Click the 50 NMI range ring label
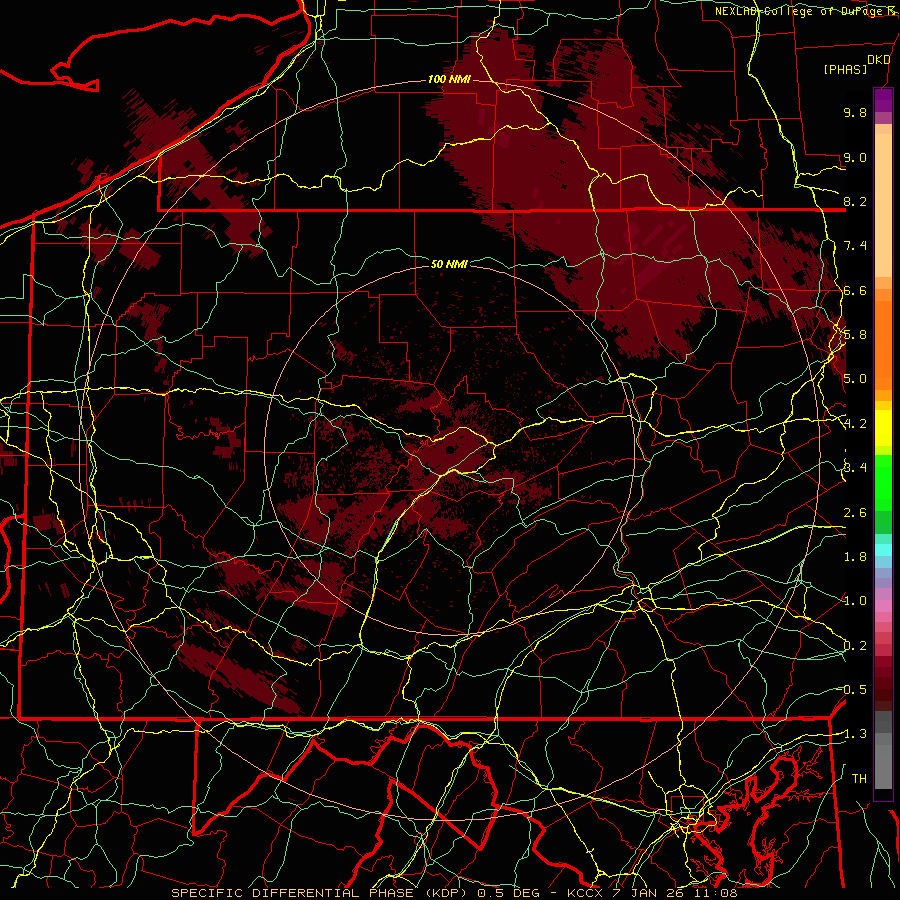Viewport: 900px width, 900px height. click(449, 264)
